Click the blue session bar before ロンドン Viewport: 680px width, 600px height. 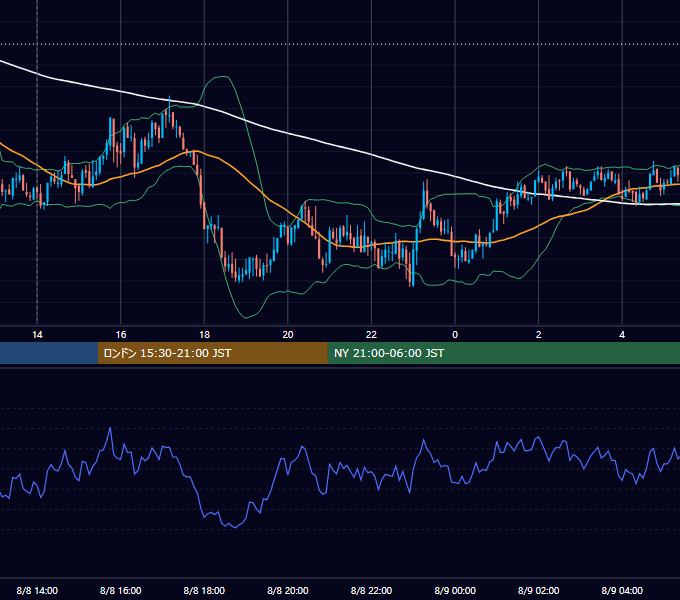coord(49,353)
